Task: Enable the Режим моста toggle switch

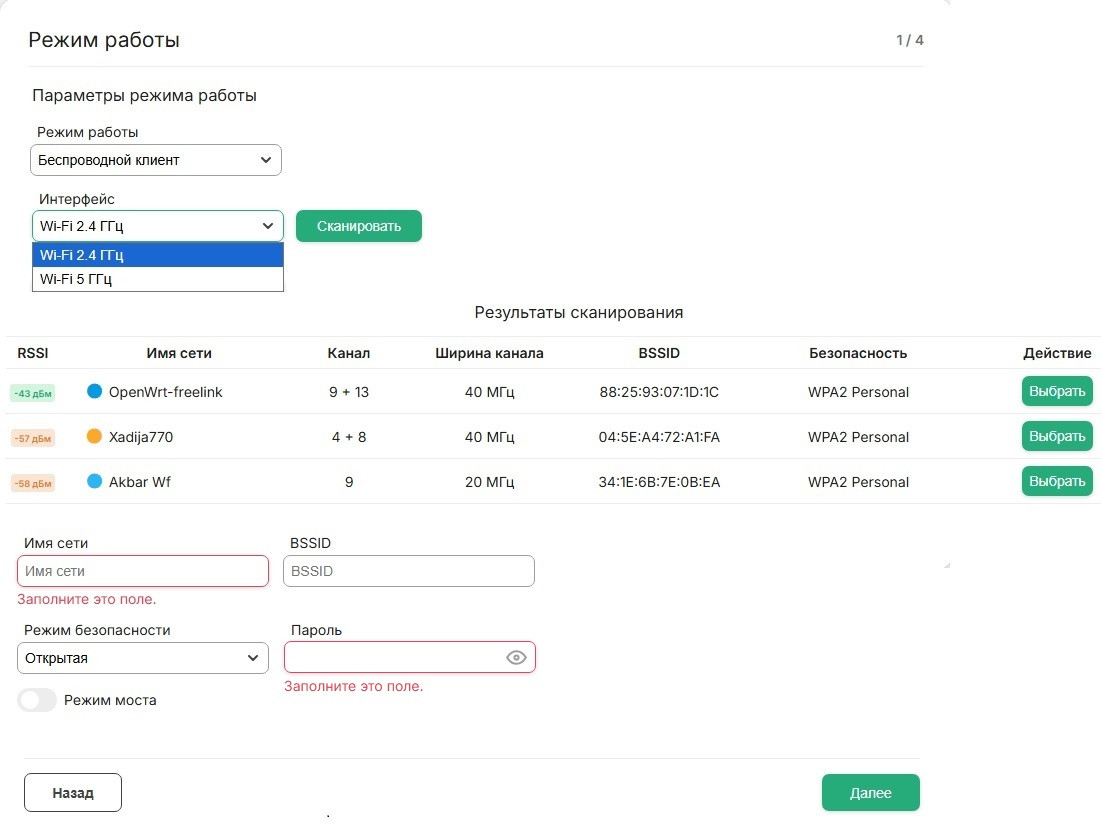Action: pos(38,700)
